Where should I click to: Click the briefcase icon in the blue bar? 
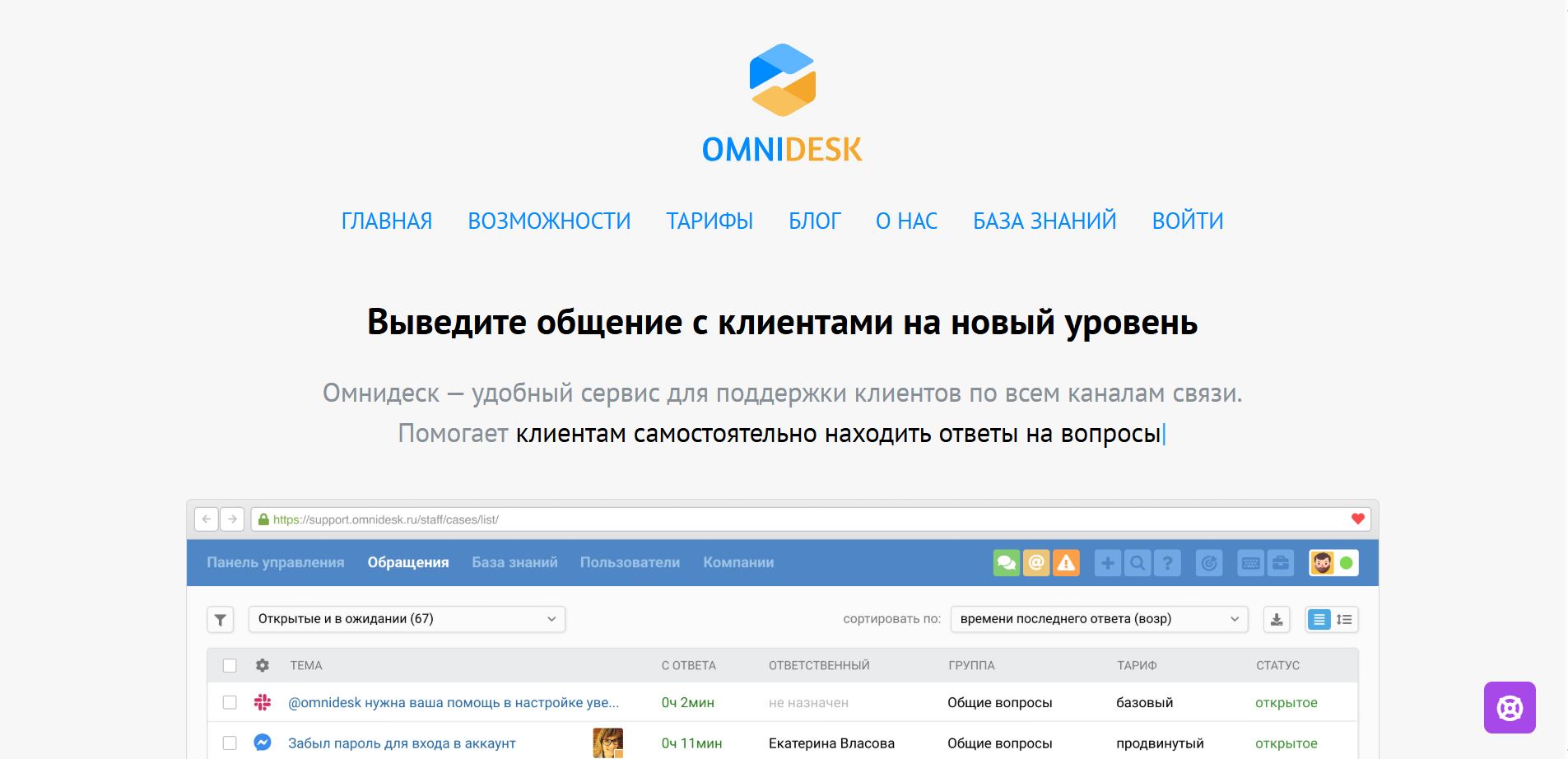(x=1280, y=563)
